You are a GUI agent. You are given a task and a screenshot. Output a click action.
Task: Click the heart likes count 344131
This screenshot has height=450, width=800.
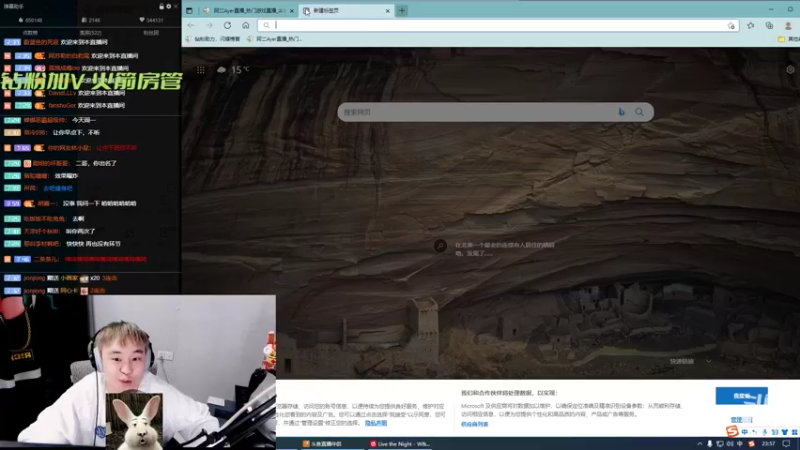(x=152, y=20)
